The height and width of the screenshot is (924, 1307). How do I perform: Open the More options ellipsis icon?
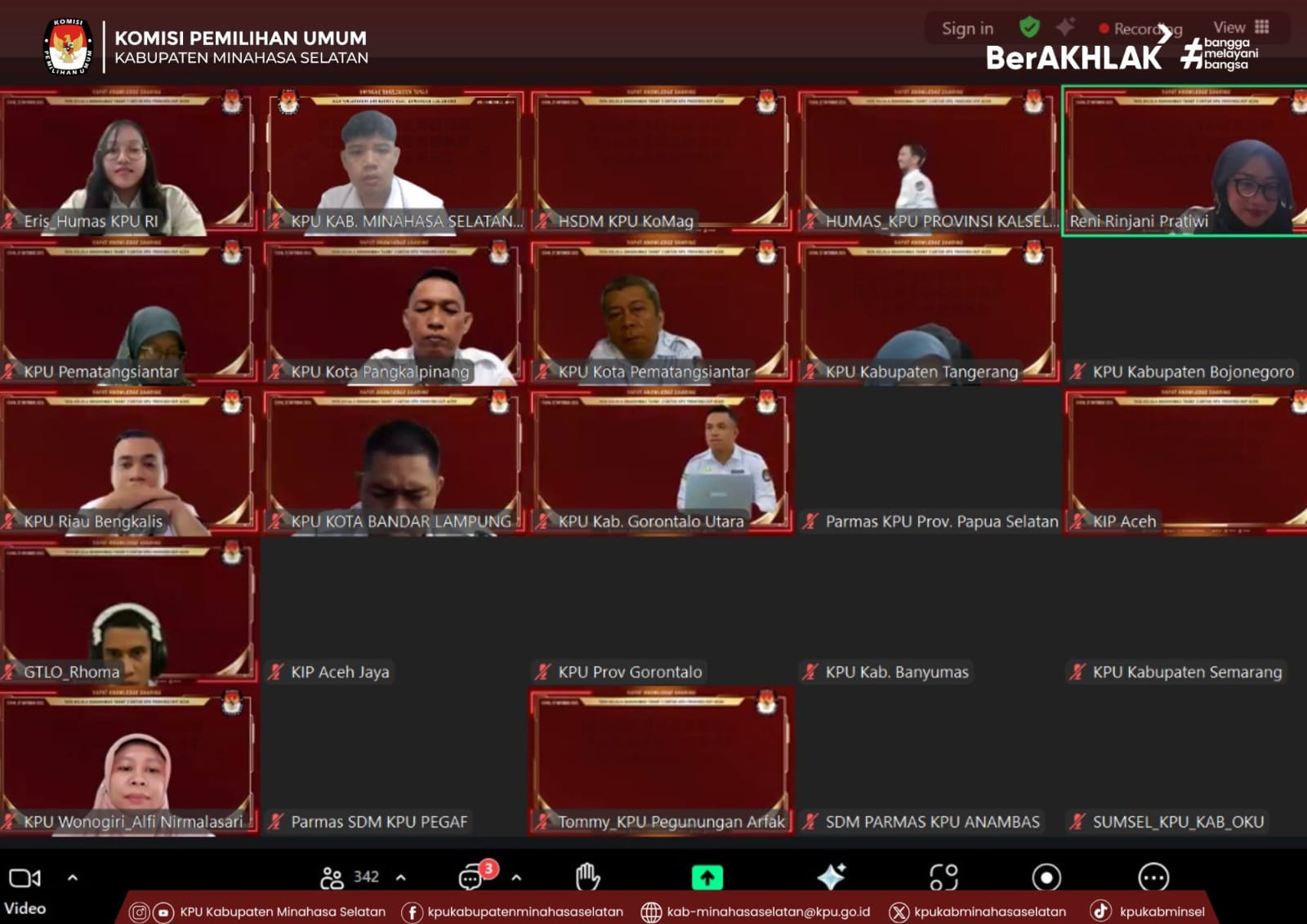1153,877
